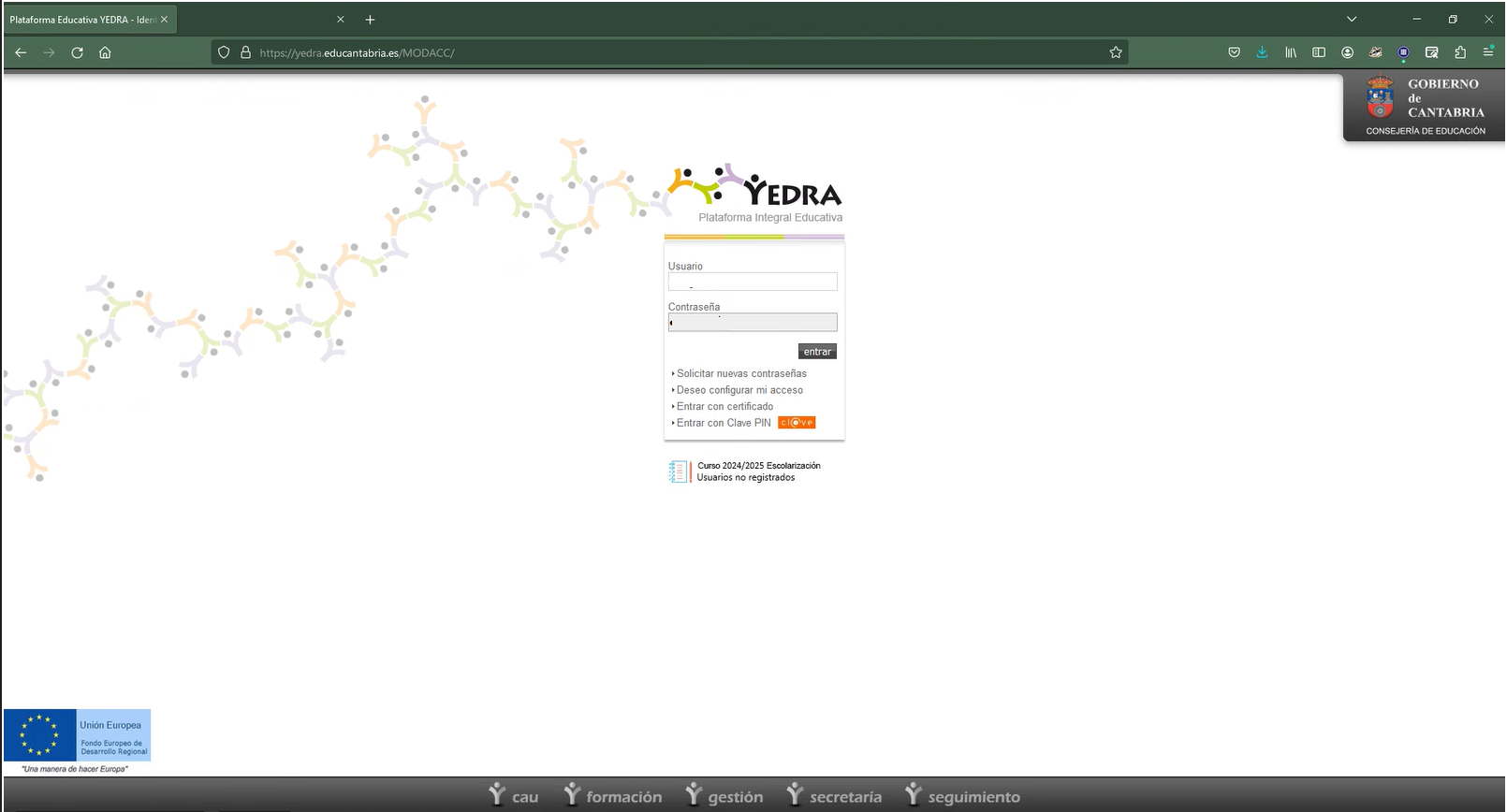This screenshot has height=812, width=1507.
Task: Open the Pocket save icon
Action: (1234, 52)
